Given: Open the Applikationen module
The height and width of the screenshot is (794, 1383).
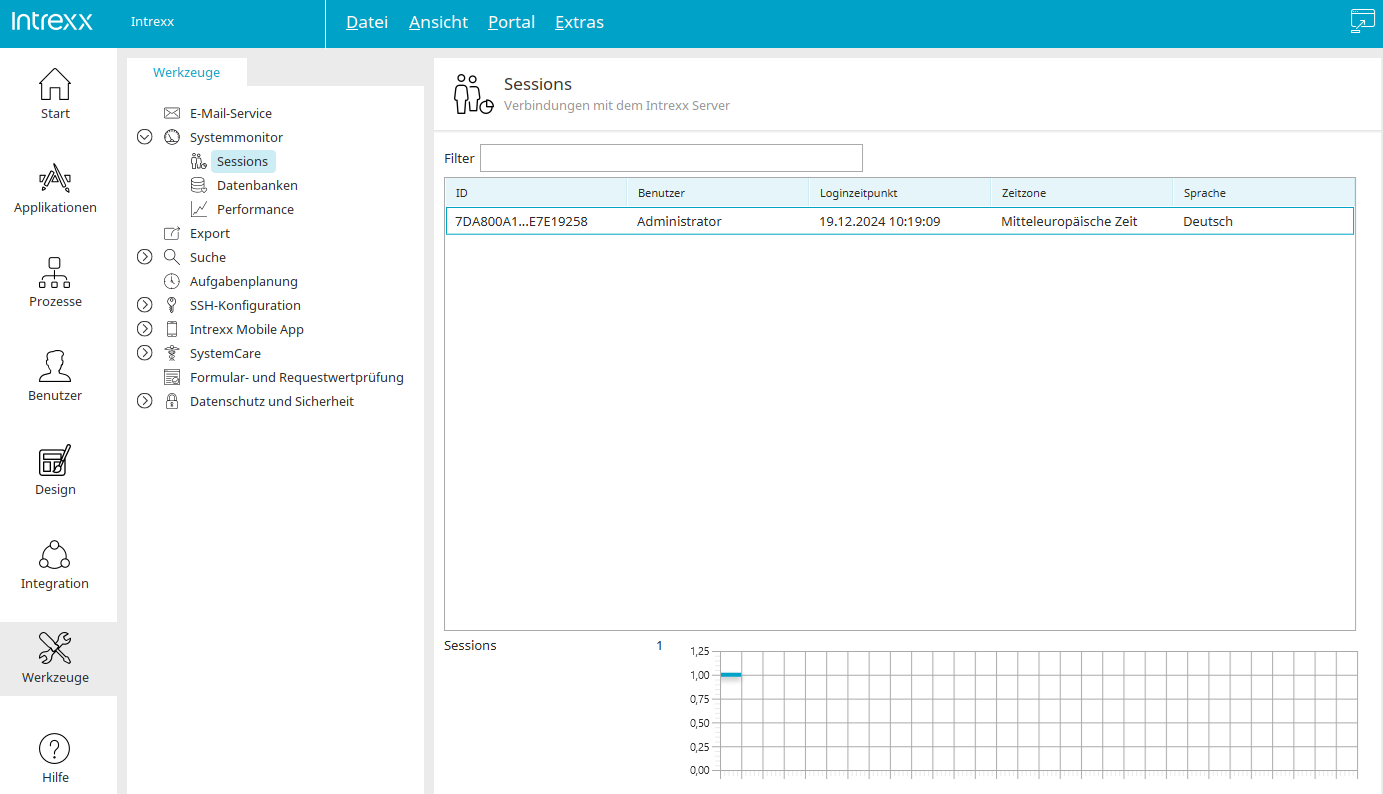Looking at the screenshot, I should (x=55, y=187).
